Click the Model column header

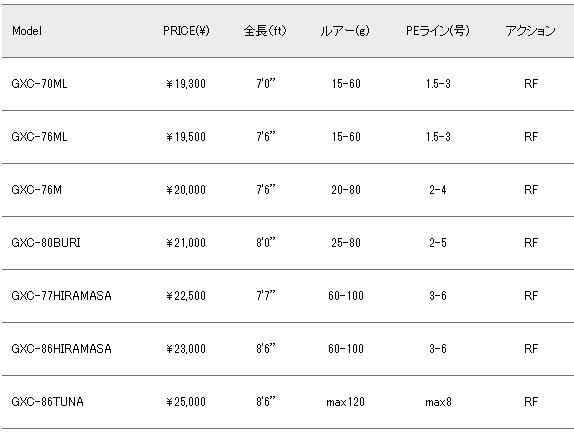click(27, 31)
